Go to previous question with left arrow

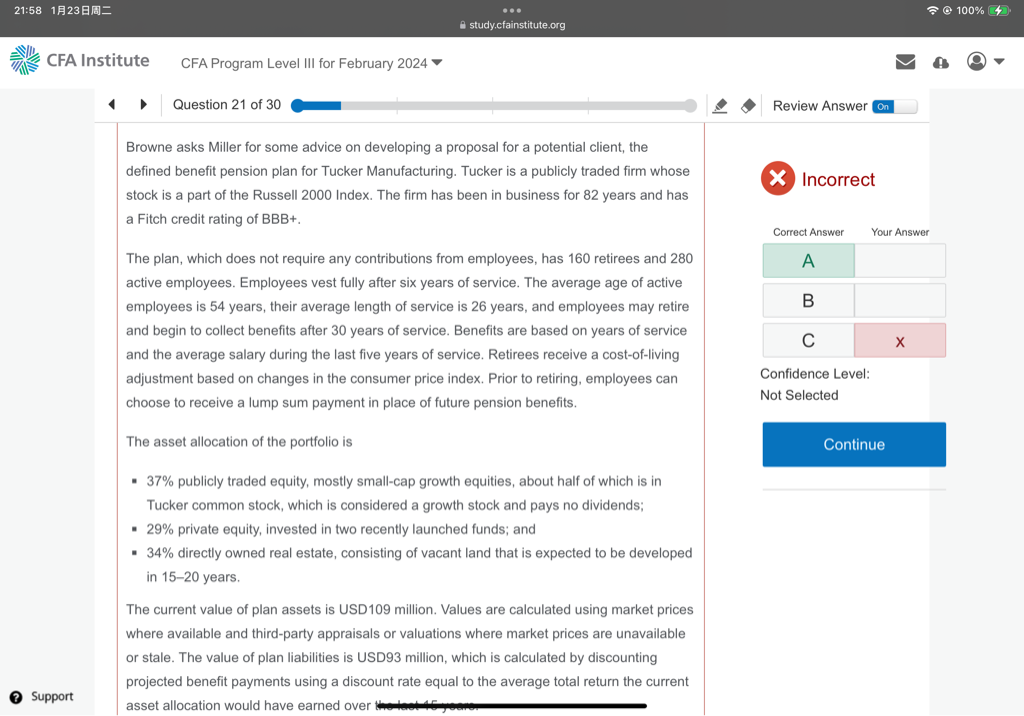click(112, 105)
